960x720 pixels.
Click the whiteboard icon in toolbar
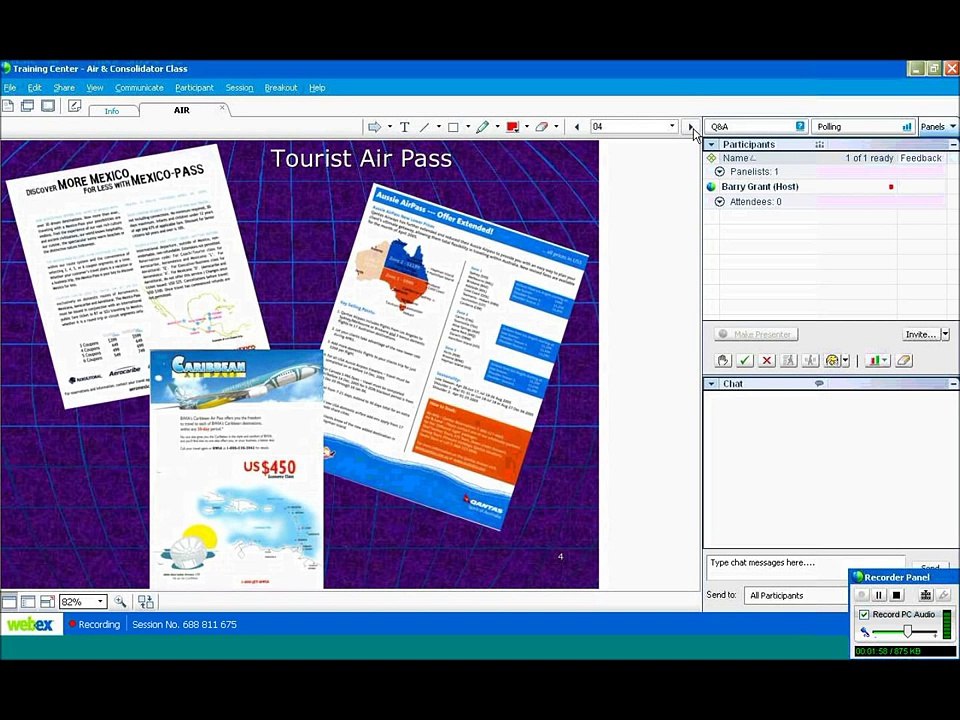coord(75,106)
